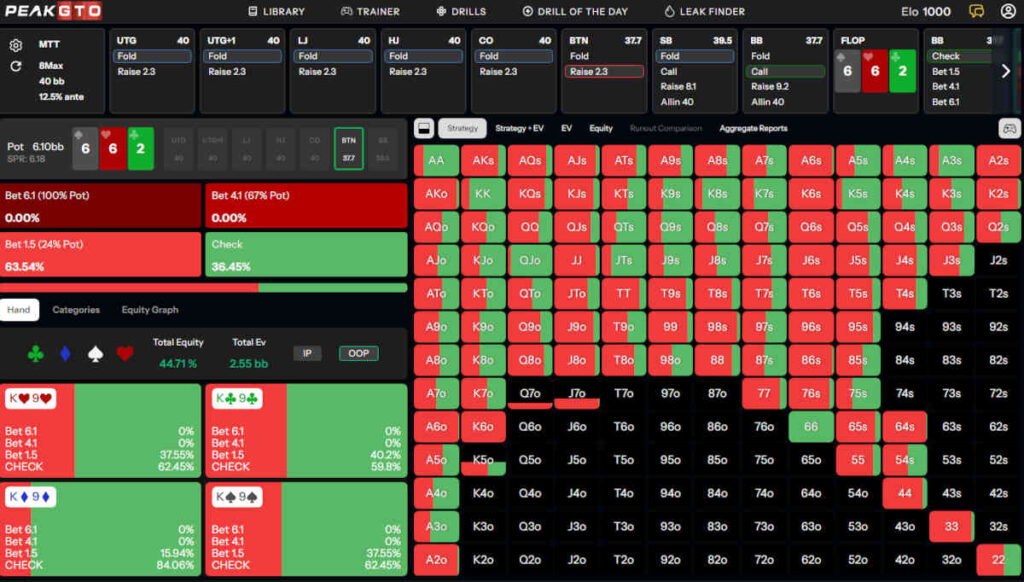Viewport: 1024px width, 582px height.
Task: Select Fold for CO
Action: point(514,56)
